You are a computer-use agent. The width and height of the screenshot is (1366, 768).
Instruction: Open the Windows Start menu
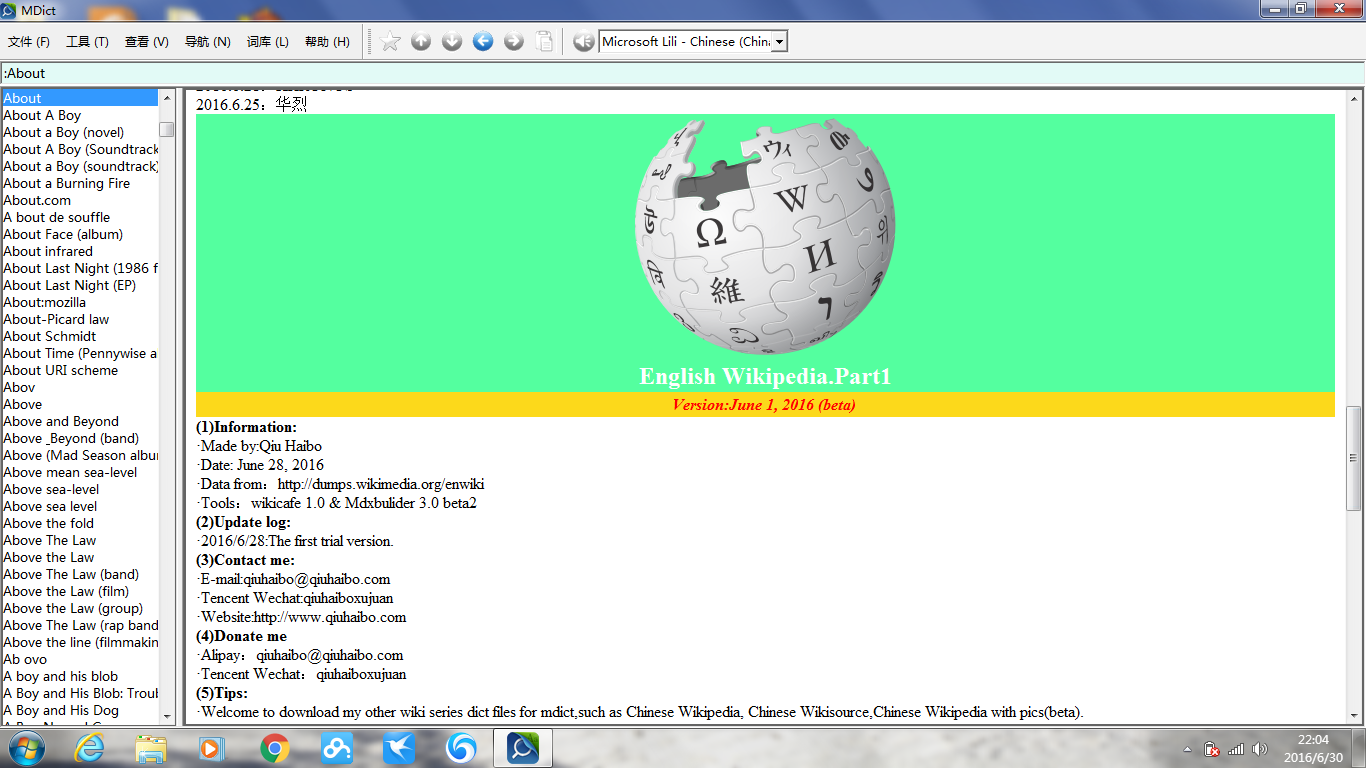25,748
